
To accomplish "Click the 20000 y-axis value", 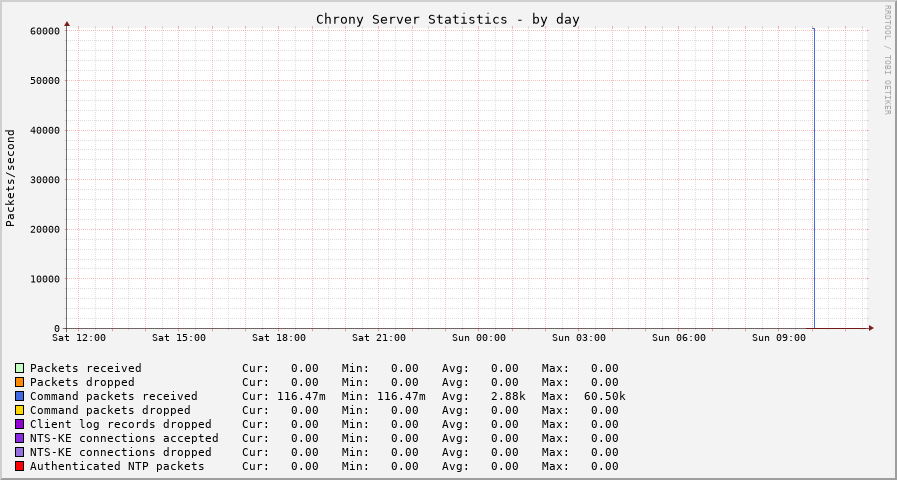I will tap(45, 229).
